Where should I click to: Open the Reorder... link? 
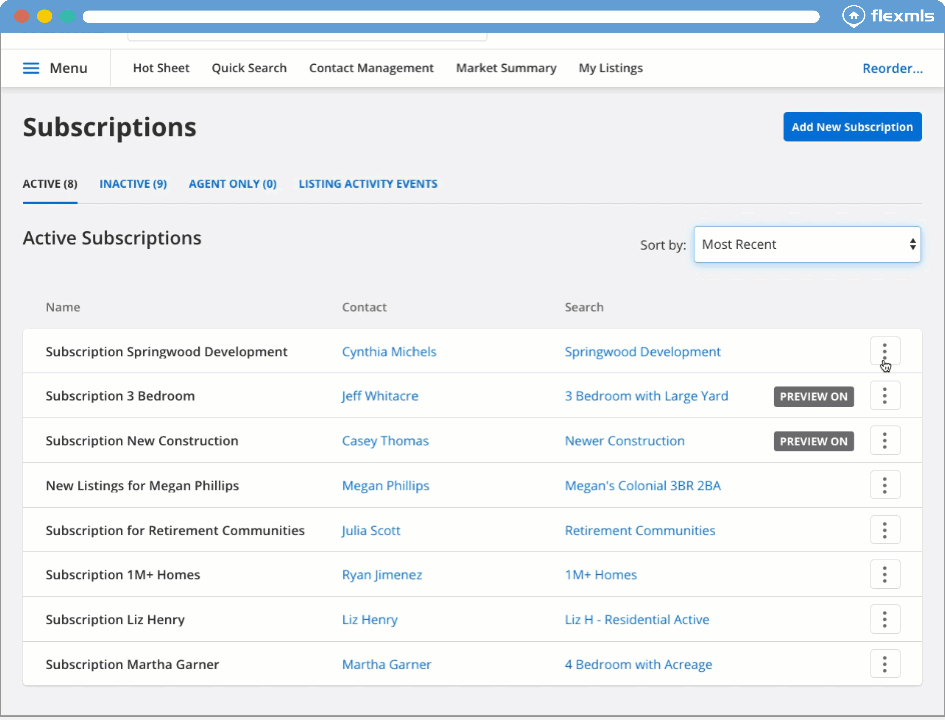pos(892,68)
